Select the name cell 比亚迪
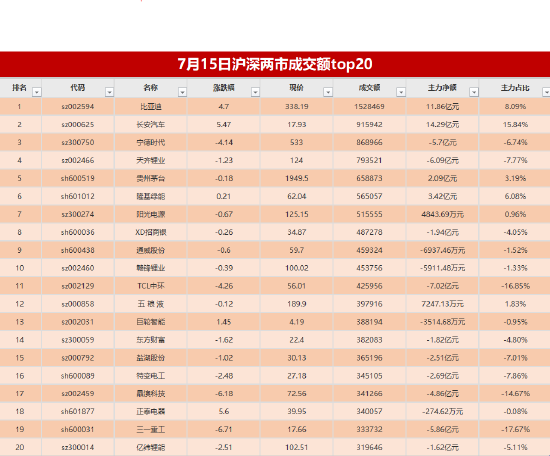Screen dimensions: 550x456 [151, 106]
